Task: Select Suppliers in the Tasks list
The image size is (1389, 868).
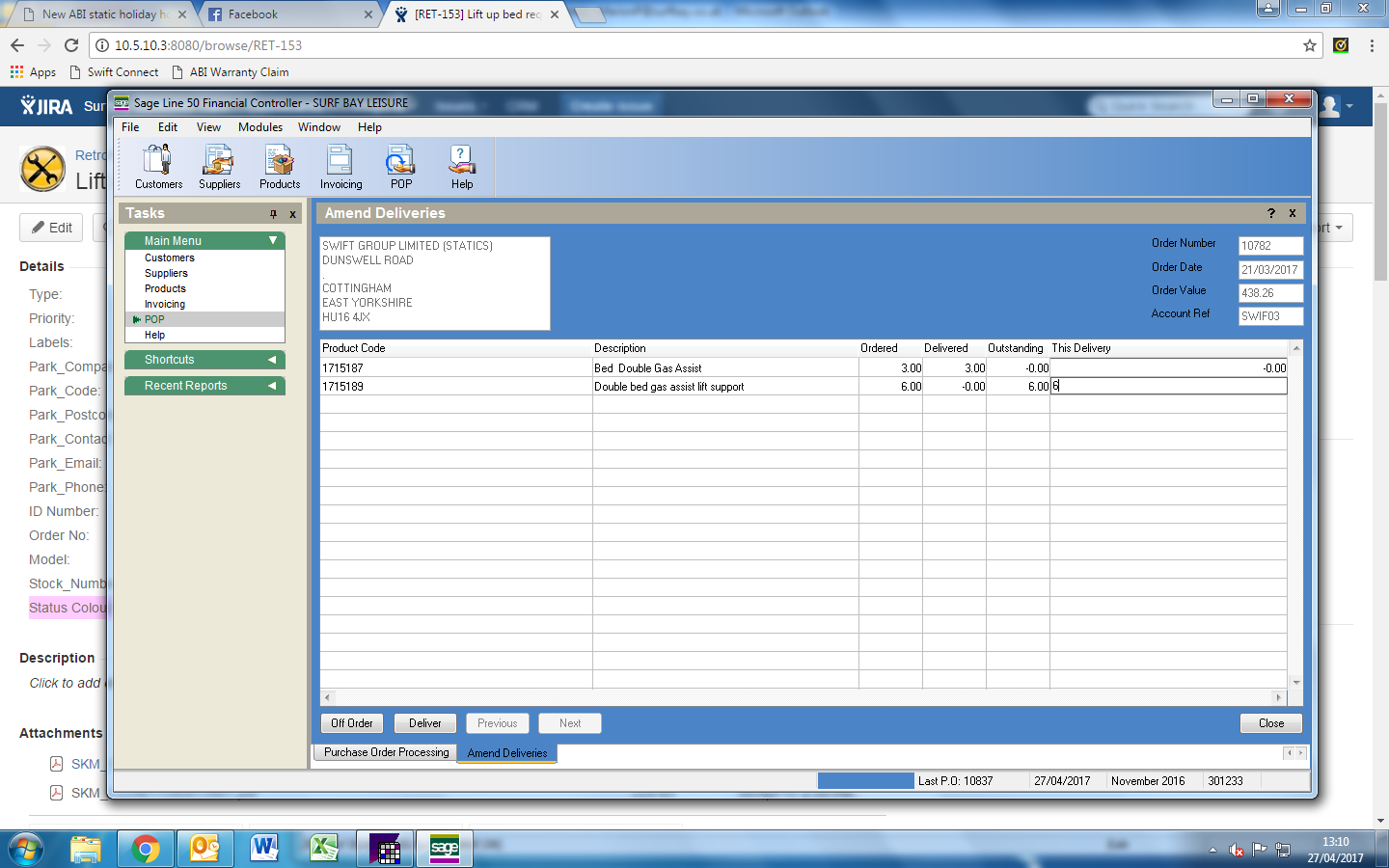Action: tap(166, 273)
